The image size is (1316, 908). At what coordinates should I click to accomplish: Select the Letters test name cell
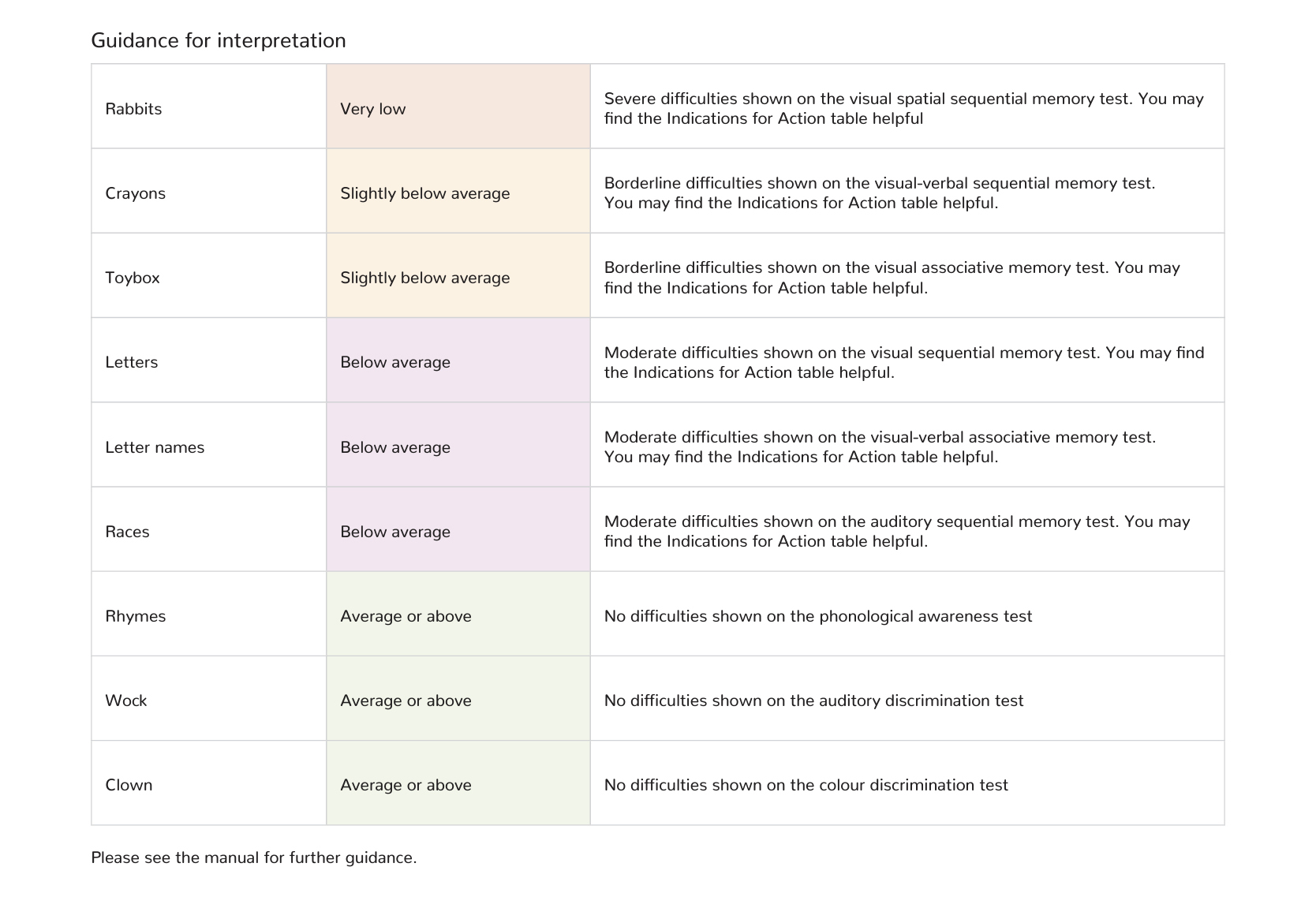[209, 361]
